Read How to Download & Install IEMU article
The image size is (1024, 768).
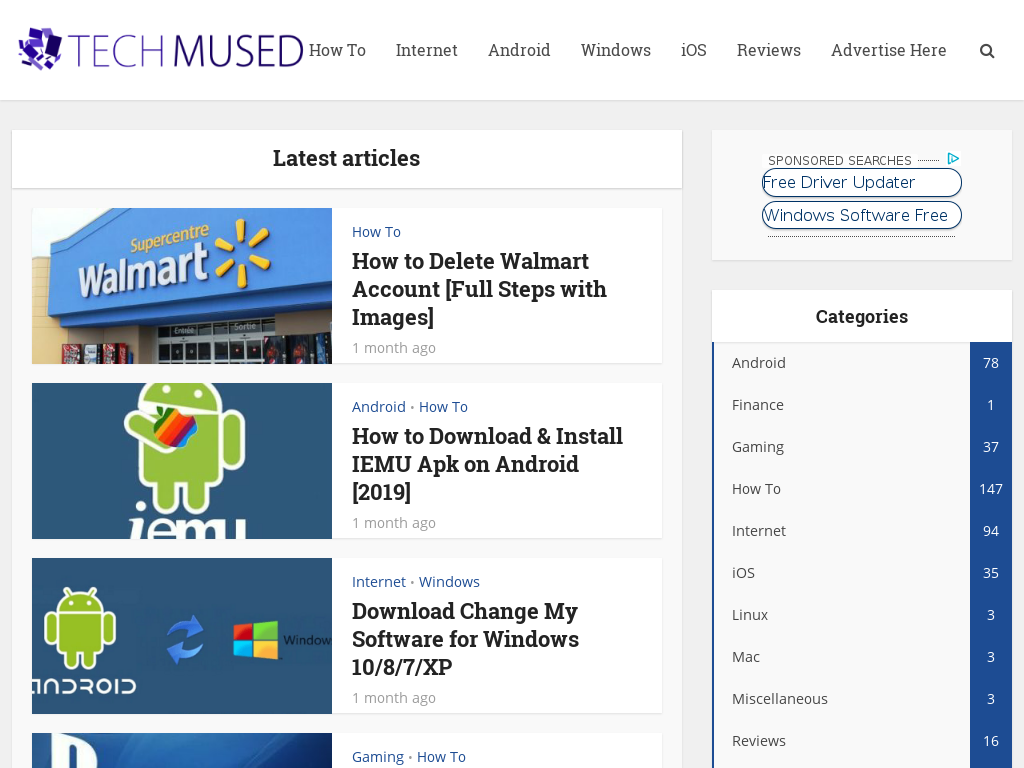click(x=487, y=464)
